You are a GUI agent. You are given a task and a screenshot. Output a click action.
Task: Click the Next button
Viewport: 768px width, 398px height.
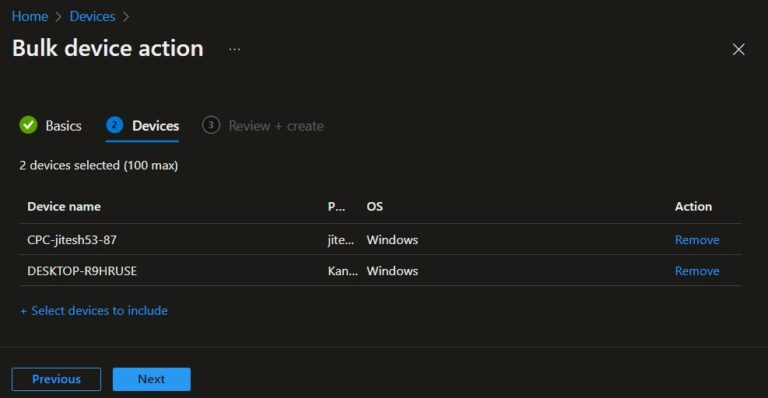coord(151,379)
